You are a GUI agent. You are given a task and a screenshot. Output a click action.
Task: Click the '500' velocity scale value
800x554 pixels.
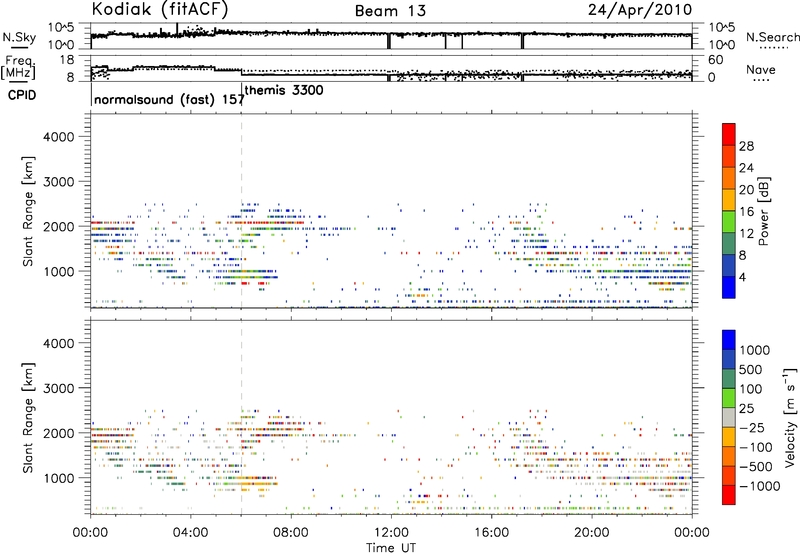[753, 370]
